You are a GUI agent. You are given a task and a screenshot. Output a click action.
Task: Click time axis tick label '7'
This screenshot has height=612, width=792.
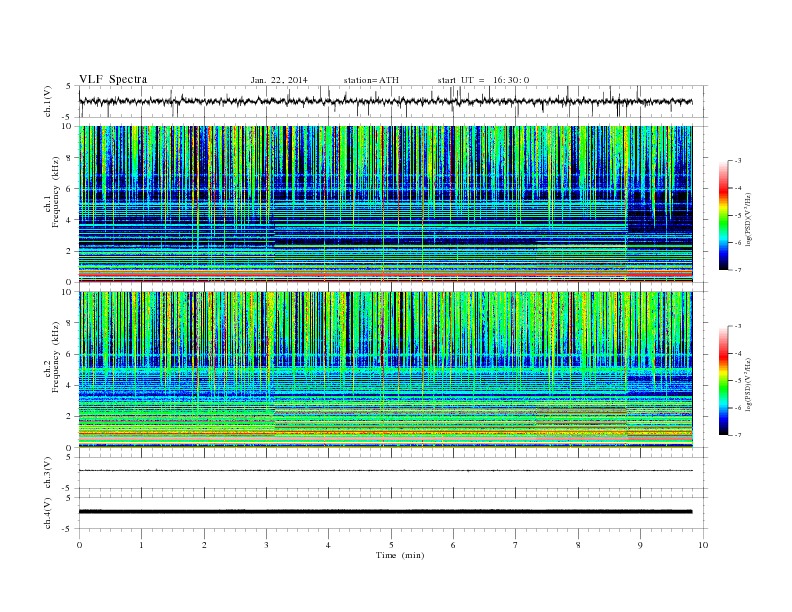[x=516, y=545]
